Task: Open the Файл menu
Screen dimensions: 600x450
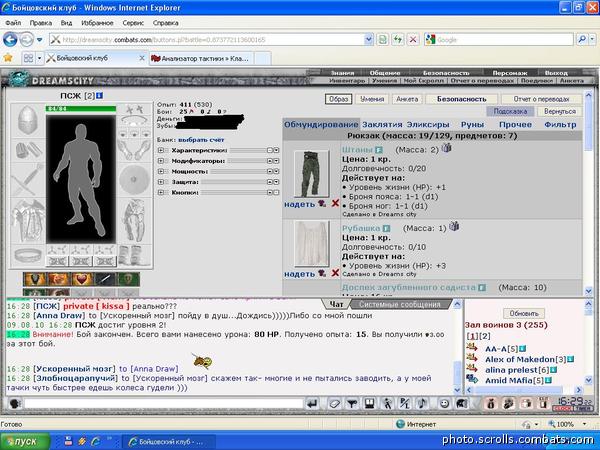Action: click(x=13, y=23)
